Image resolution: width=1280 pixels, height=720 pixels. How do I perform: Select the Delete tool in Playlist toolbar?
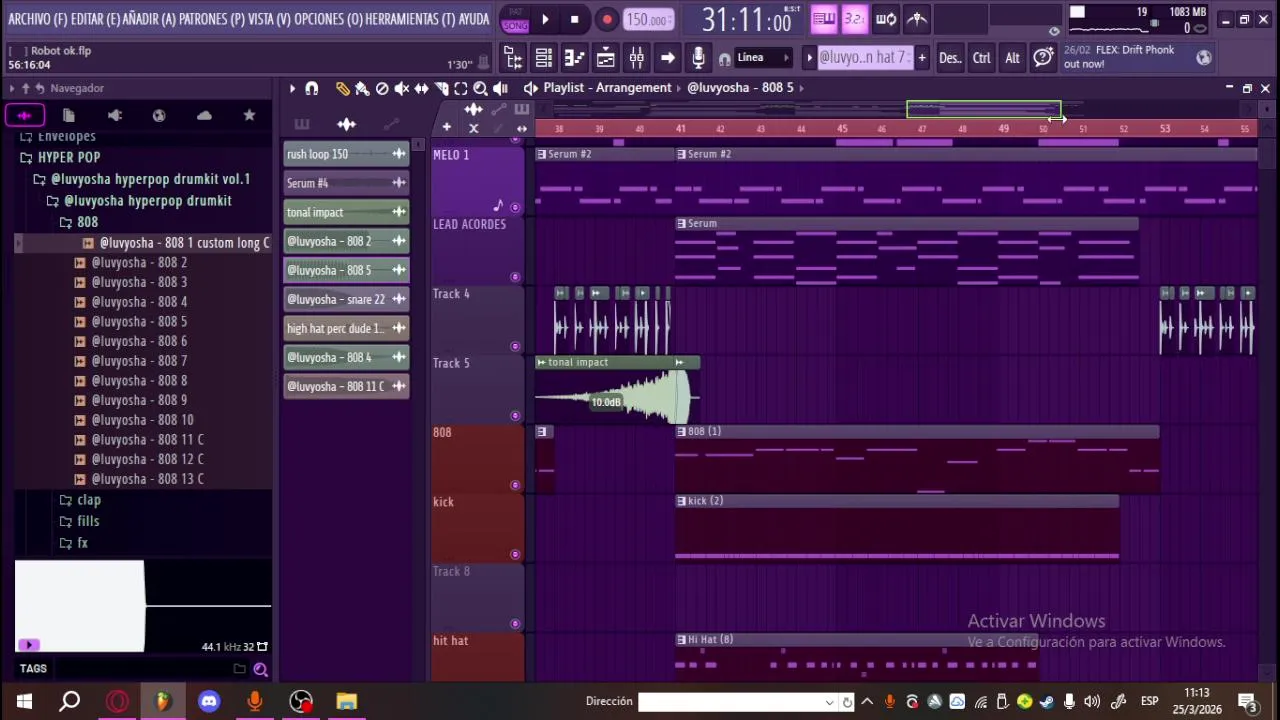[382, 88]
